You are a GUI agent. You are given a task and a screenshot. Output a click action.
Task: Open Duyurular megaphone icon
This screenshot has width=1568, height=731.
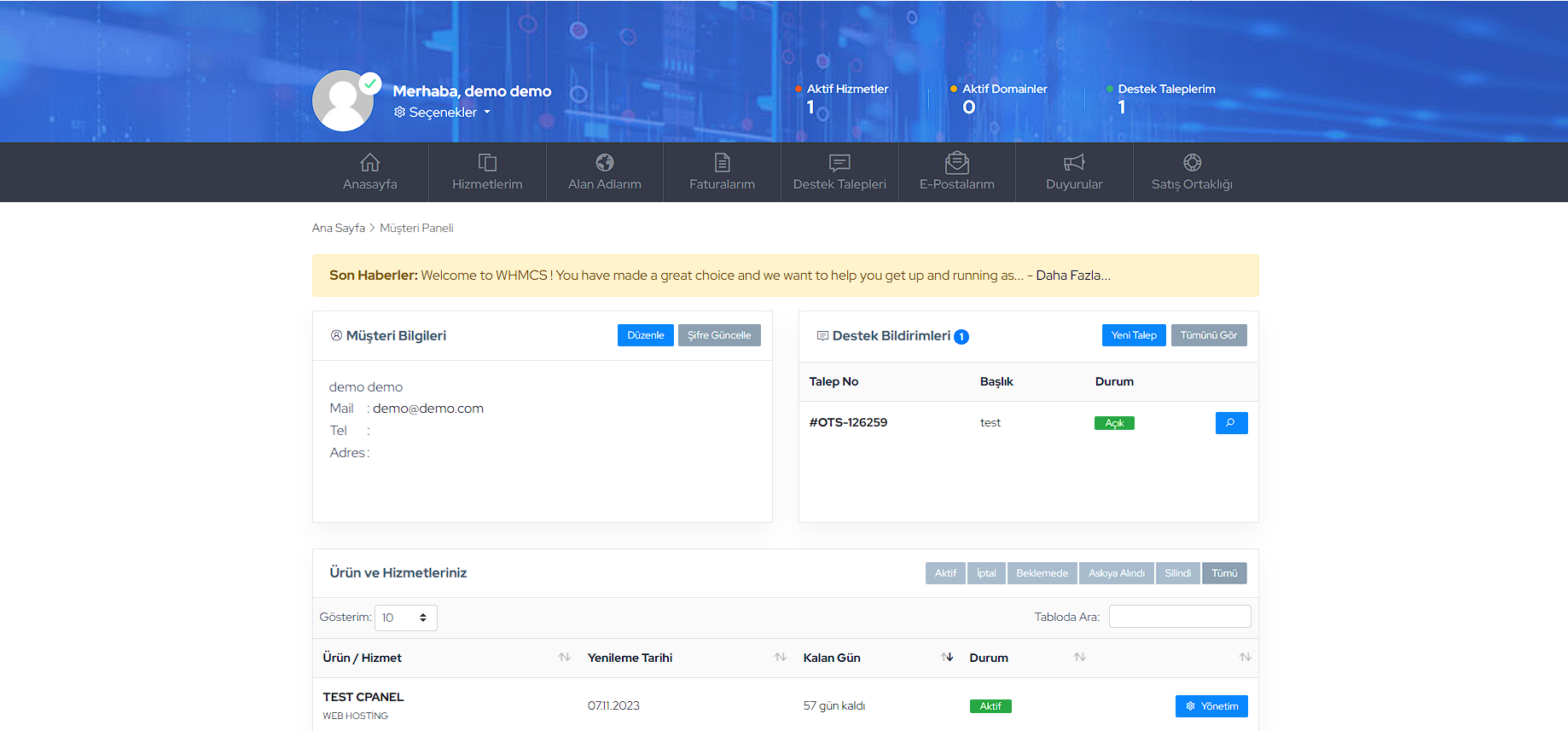point(1074,163)
